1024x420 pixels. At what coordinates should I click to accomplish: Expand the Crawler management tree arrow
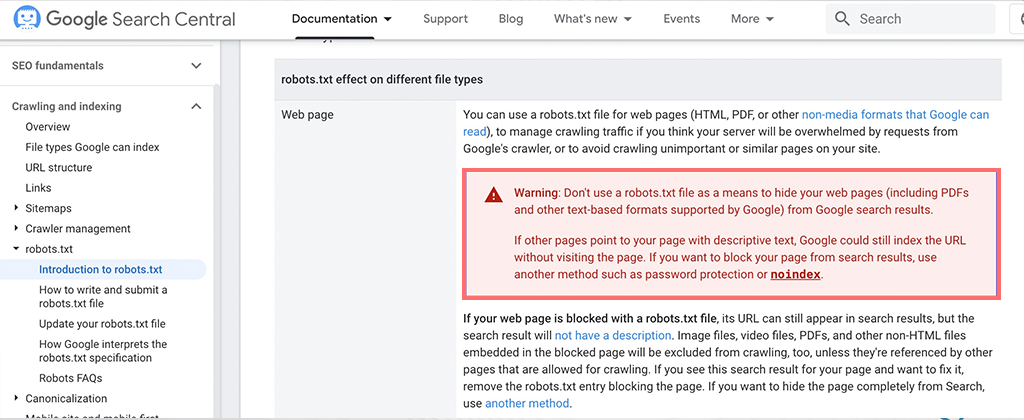click(x=16, y=229)
